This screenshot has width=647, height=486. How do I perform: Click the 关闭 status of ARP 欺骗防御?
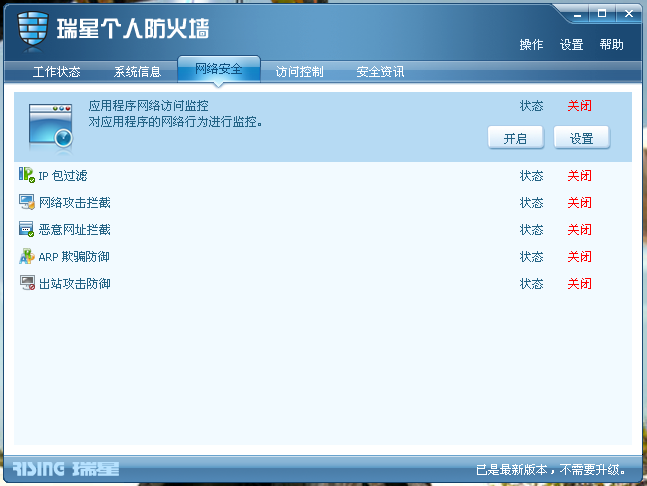579,257
